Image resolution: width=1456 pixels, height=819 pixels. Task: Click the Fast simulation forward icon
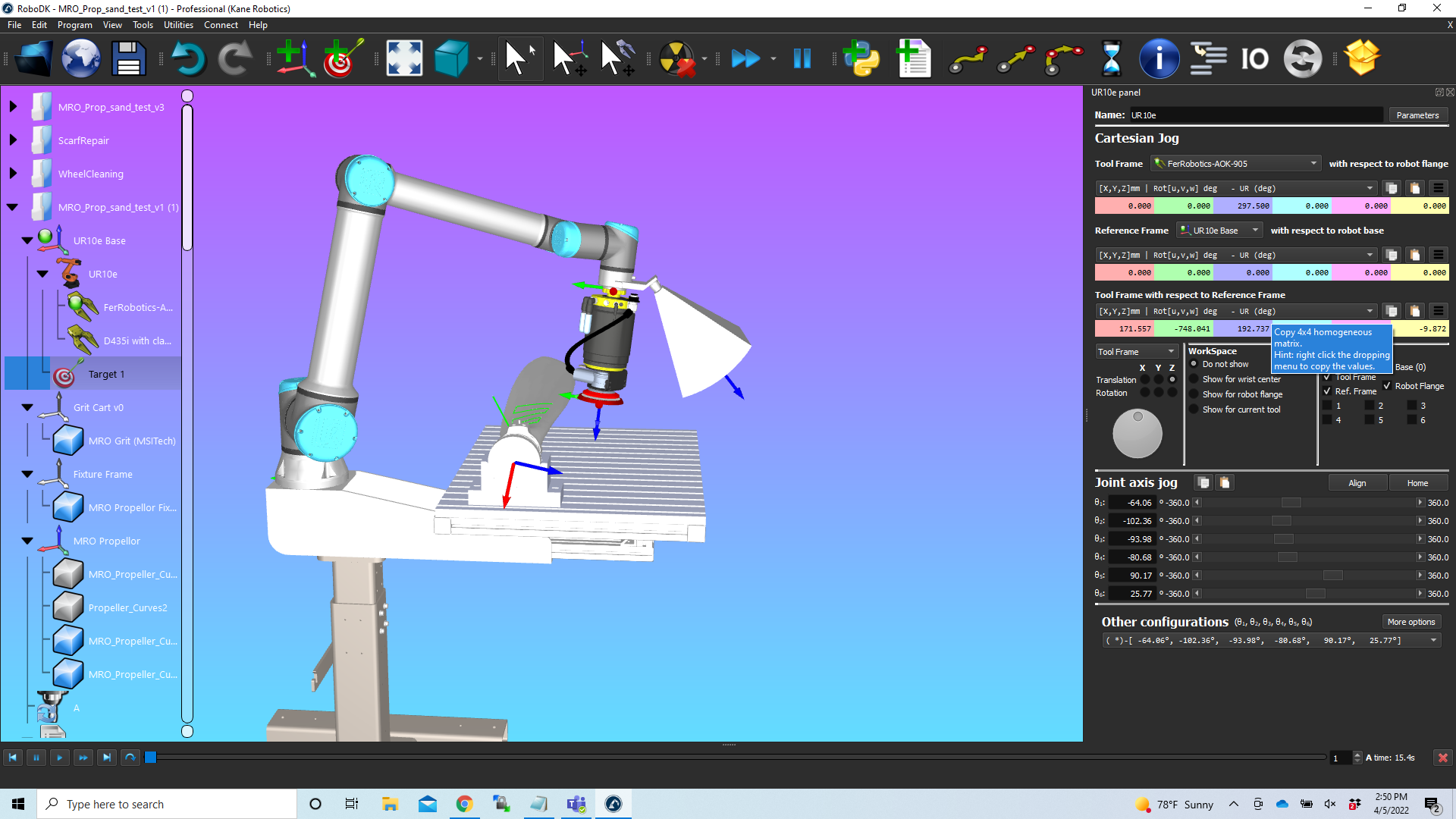coord(745,58)
